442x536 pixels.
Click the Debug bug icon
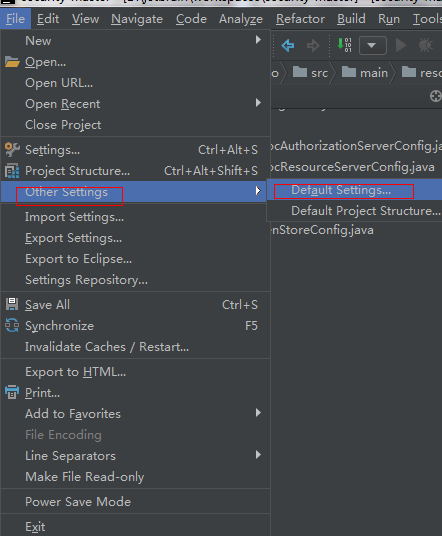click(426, 45)
